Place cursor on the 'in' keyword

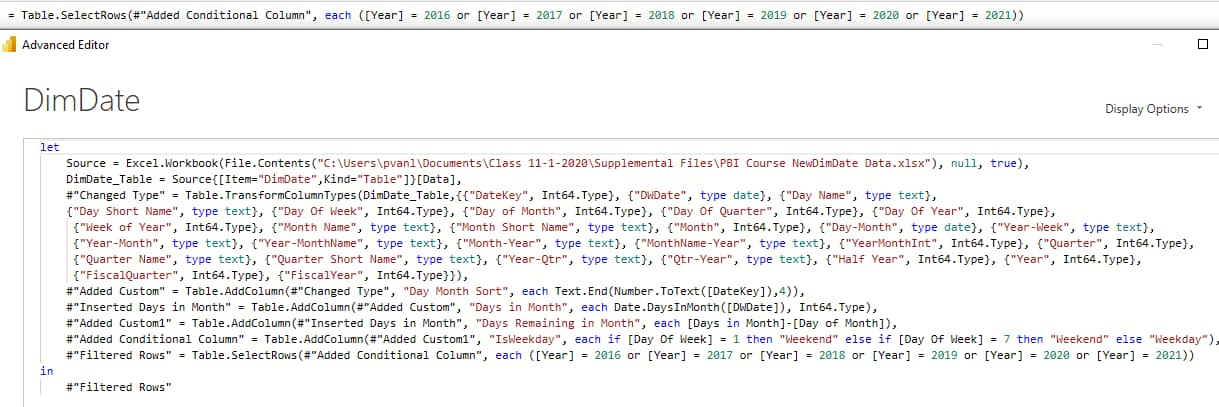tap(46, 371)
